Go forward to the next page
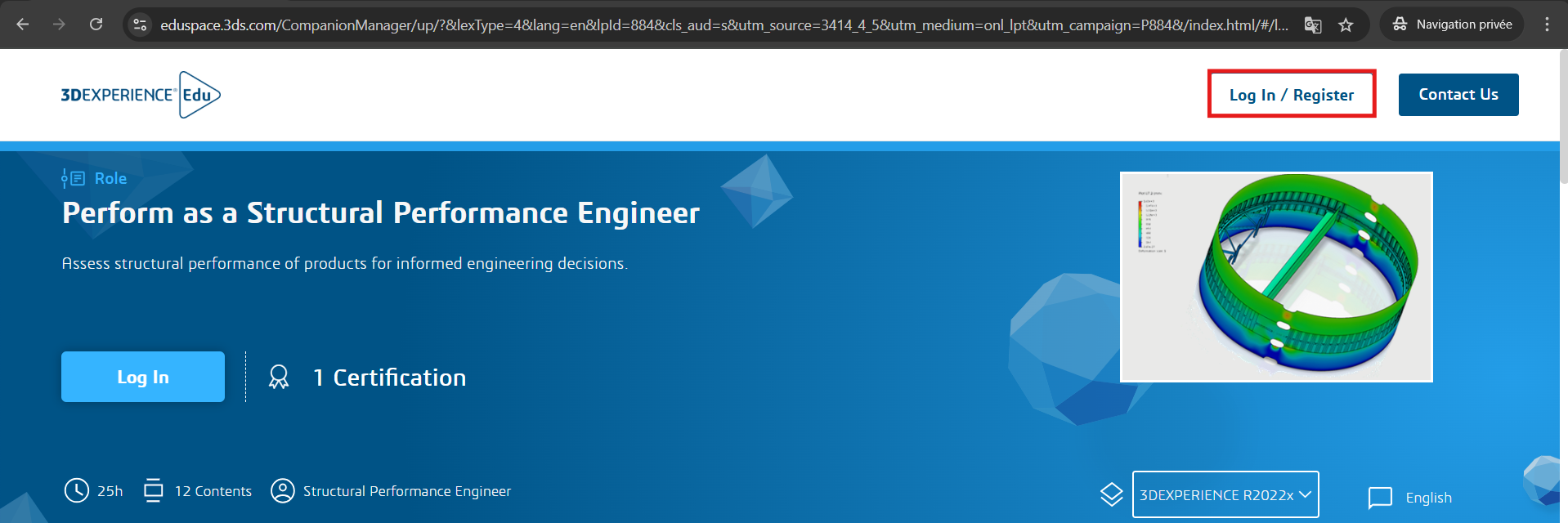 59,25
